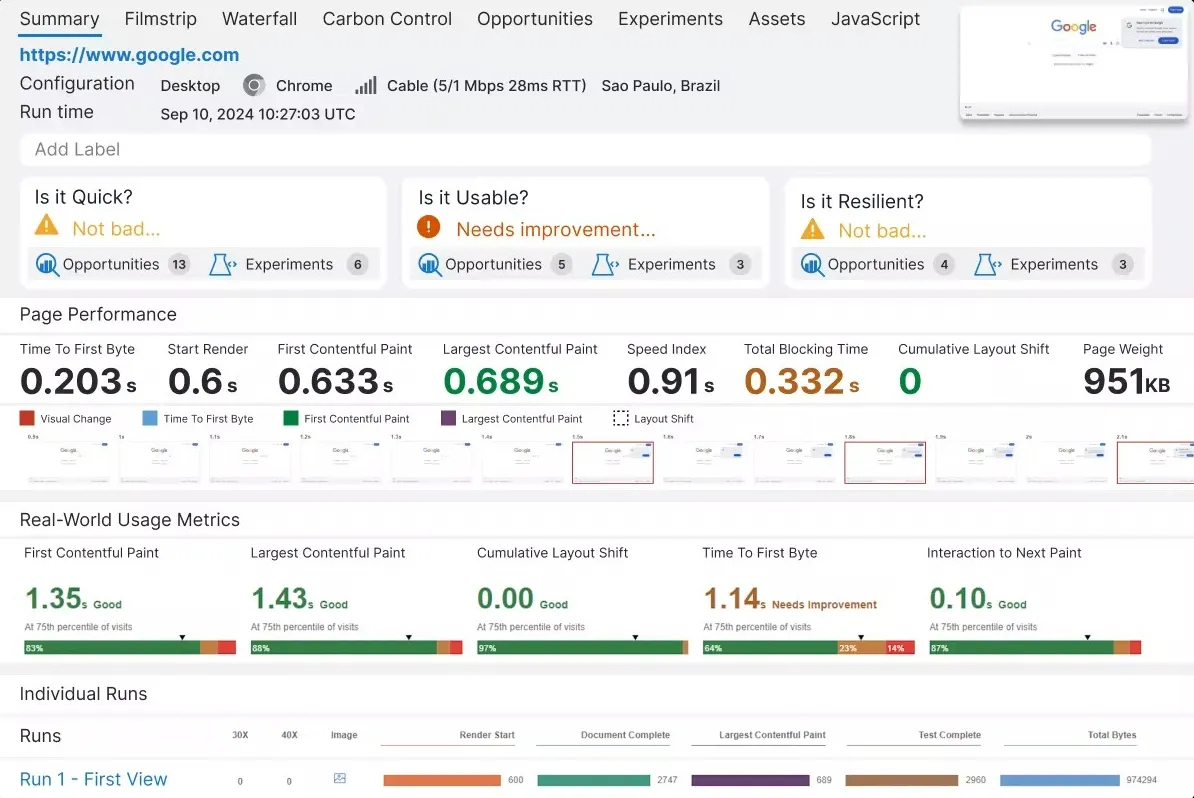This screenshot has height=798, width=1194.
Task: Click the First Contentful Paint 83% distribution bar
Action: 130,648
